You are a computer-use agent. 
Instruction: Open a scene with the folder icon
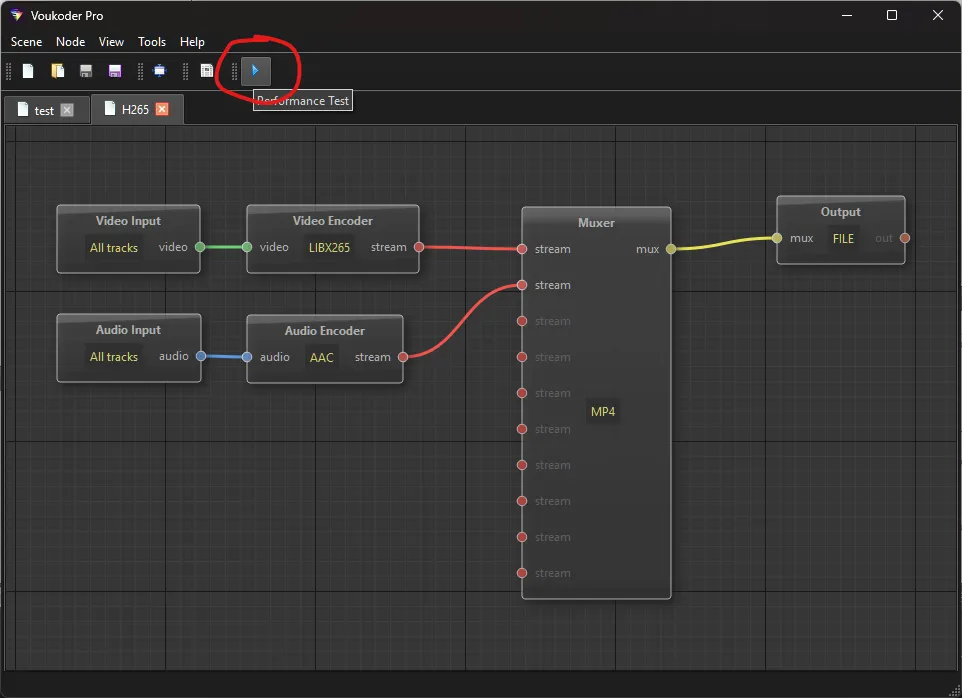[x=58, y=71]
